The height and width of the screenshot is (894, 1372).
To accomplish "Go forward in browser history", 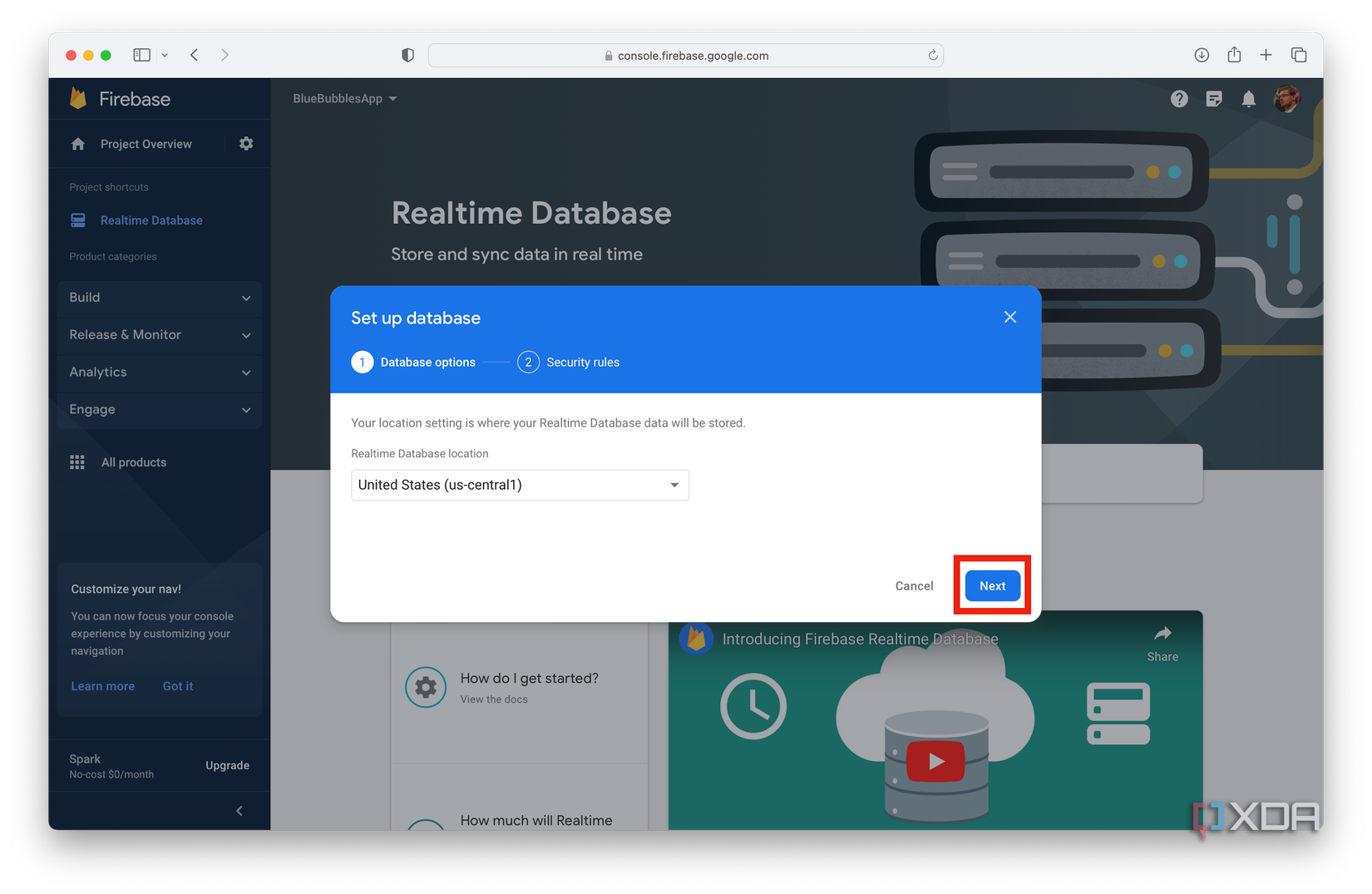I will [x=225, y=55].
